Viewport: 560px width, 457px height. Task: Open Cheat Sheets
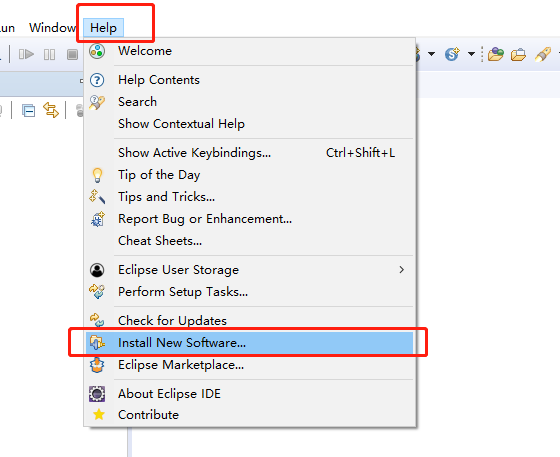point(250,241)
